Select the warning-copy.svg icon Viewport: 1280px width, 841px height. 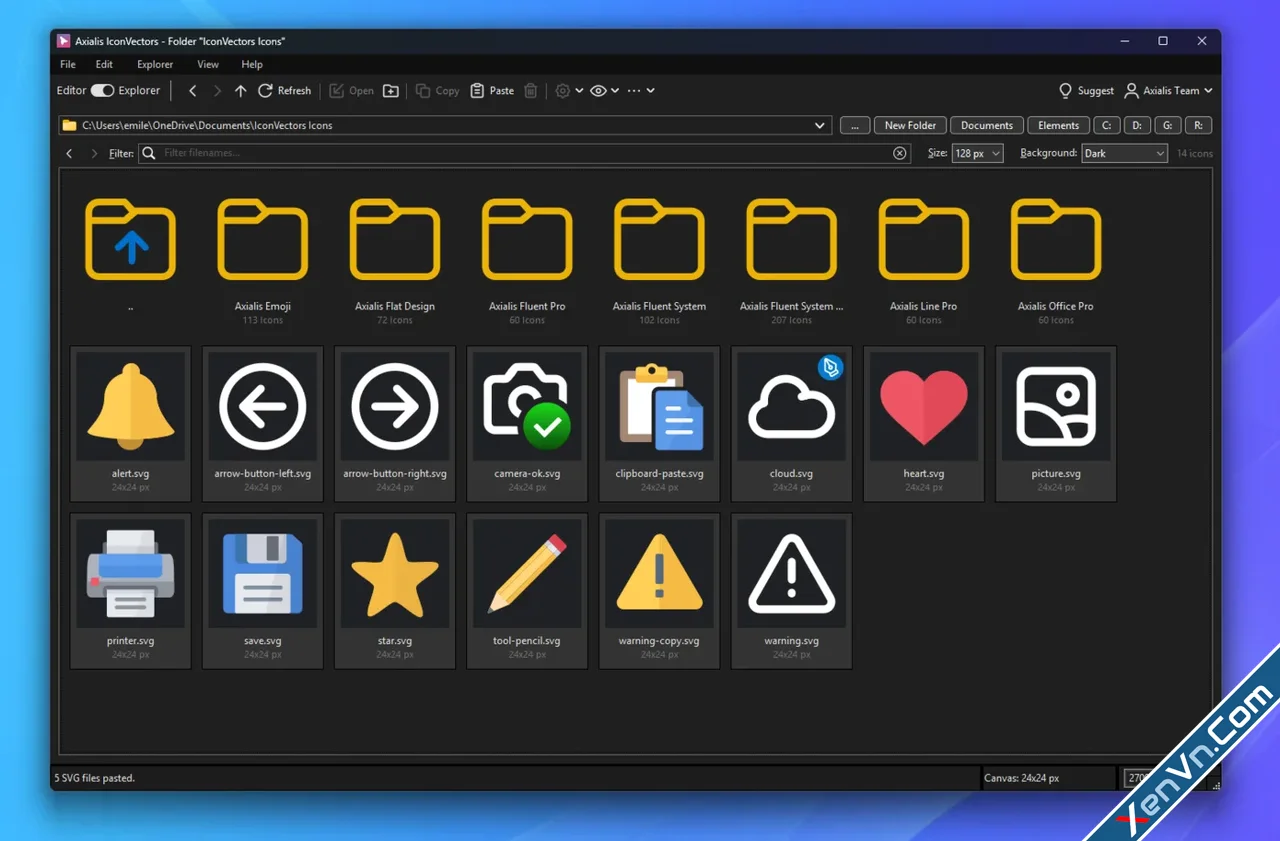pyautogui.click(x=659, y=591)
